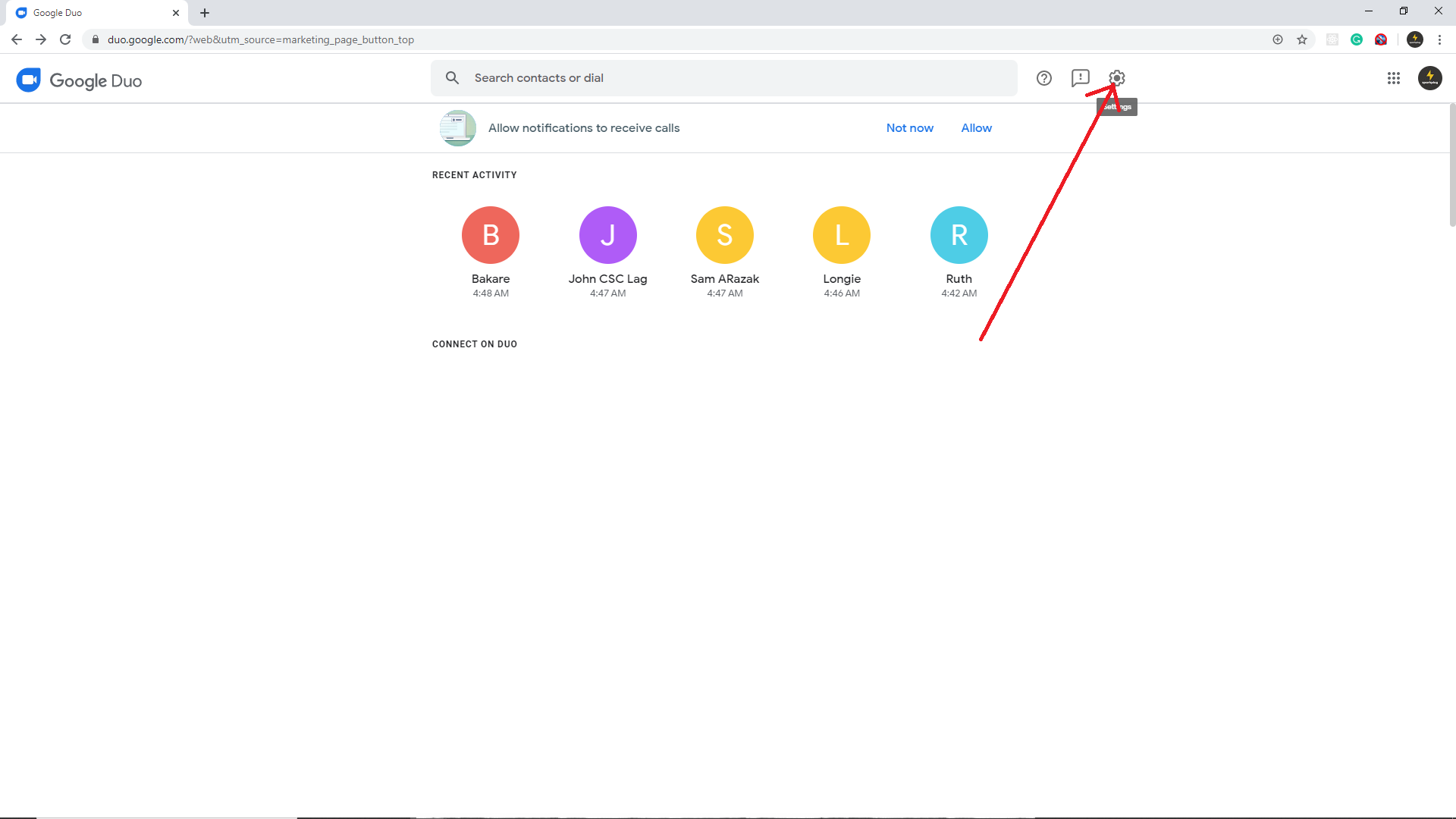1456x819 pixels.
Task: Click the Send feedback icon
Action: point(1081,78)
